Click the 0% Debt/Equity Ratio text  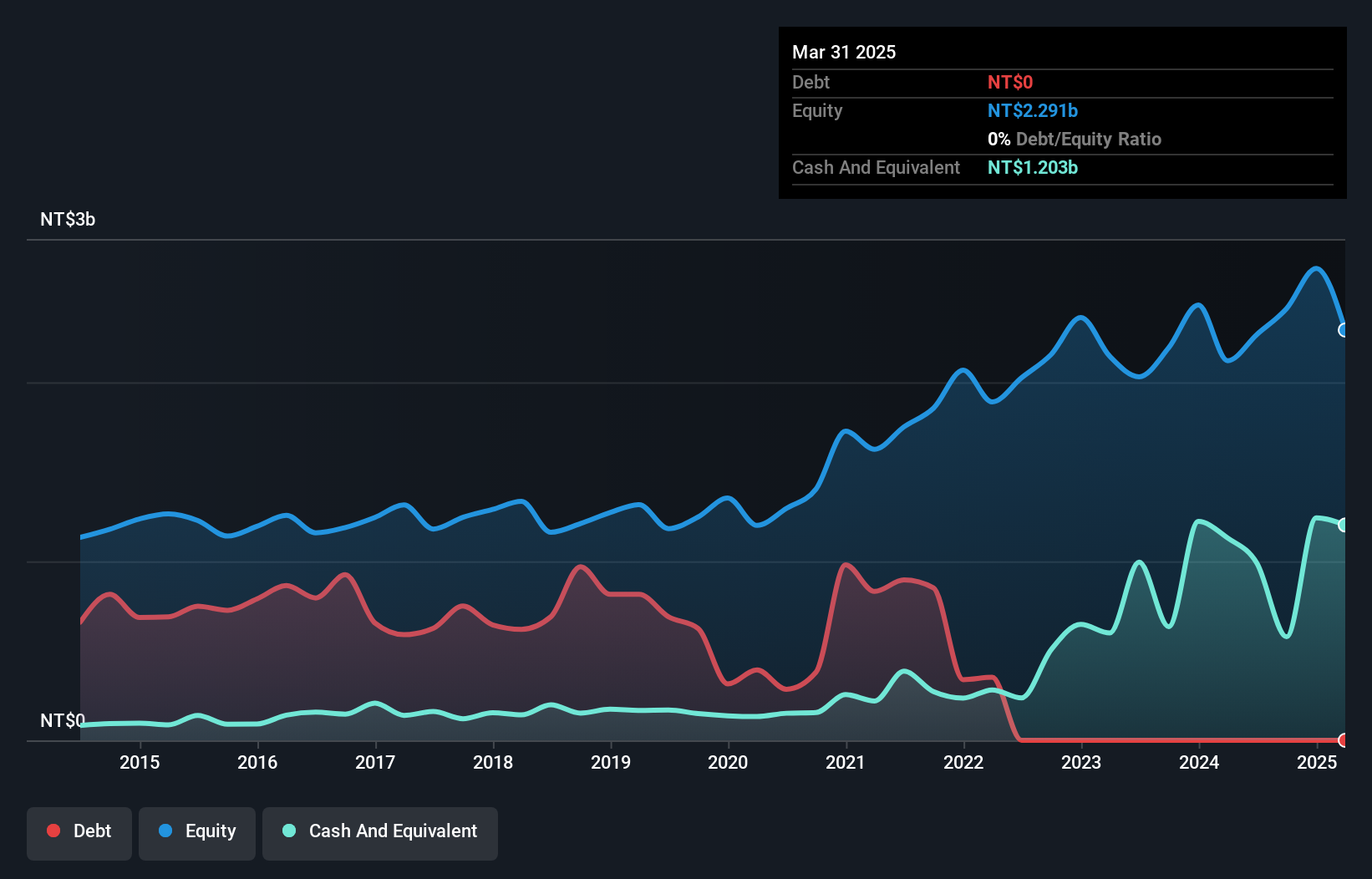click(x=1075, y=140)
